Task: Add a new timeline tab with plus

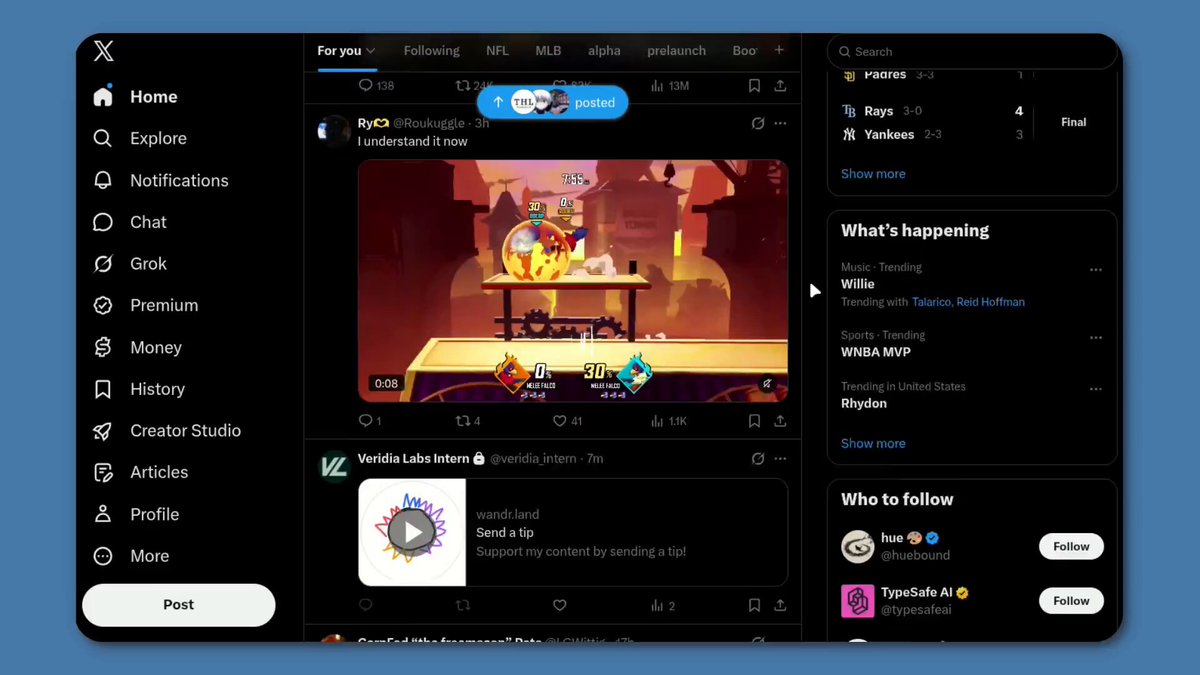Action: (779, 50)
